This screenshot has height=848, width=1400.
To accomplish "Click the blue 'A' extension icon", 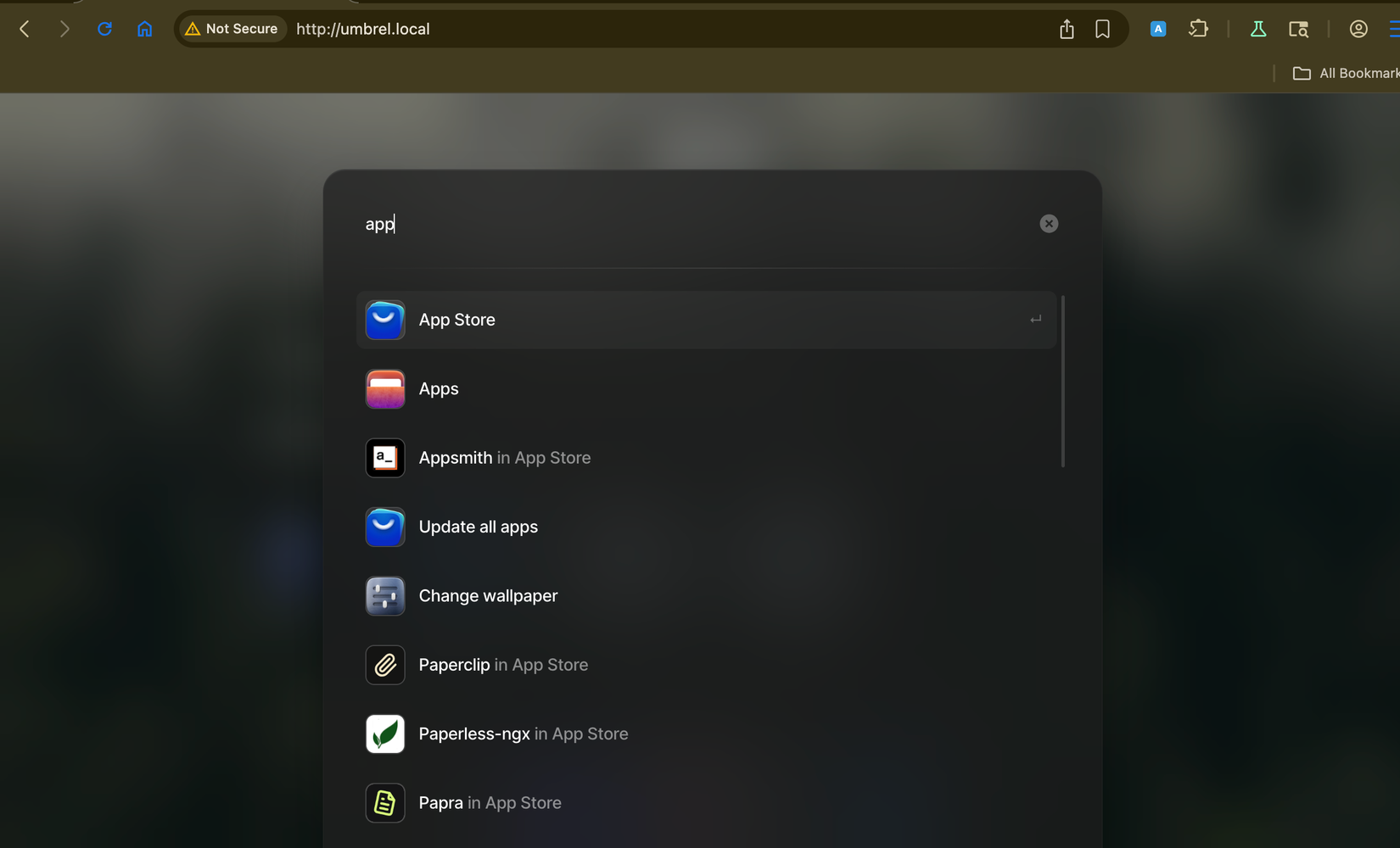I will point(1158,29).
